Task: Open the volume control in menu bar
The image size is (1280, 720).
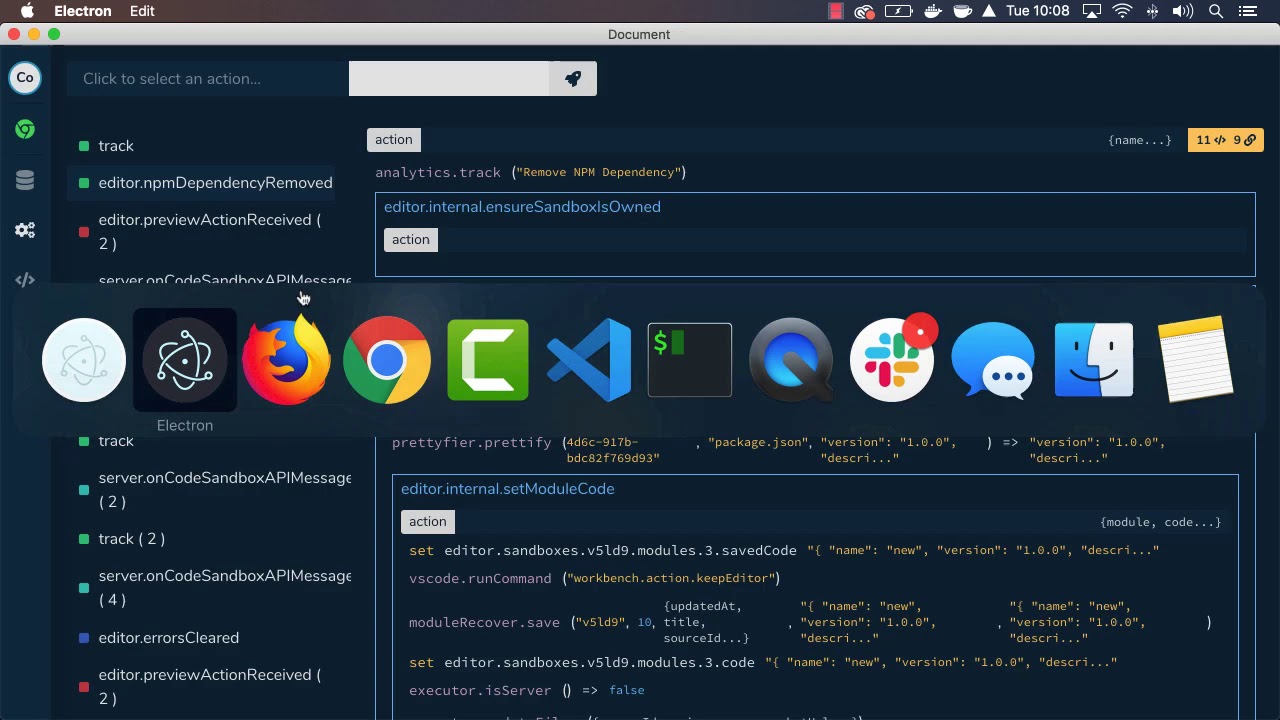Action: pyautogui.click(x=1183, y=11)
